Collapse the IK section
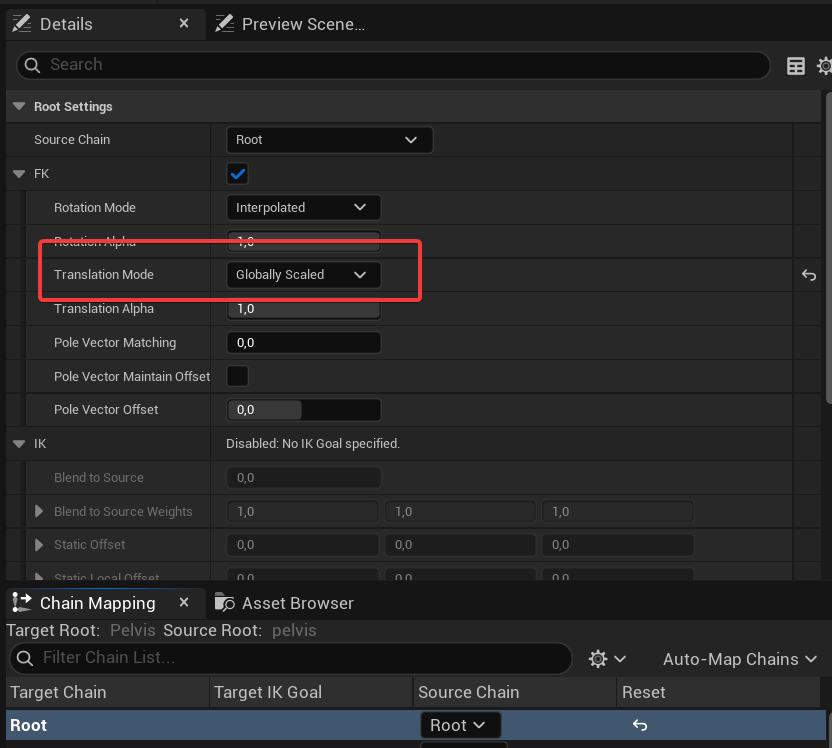This screenshot has height=748, width=832. point(19,443)
